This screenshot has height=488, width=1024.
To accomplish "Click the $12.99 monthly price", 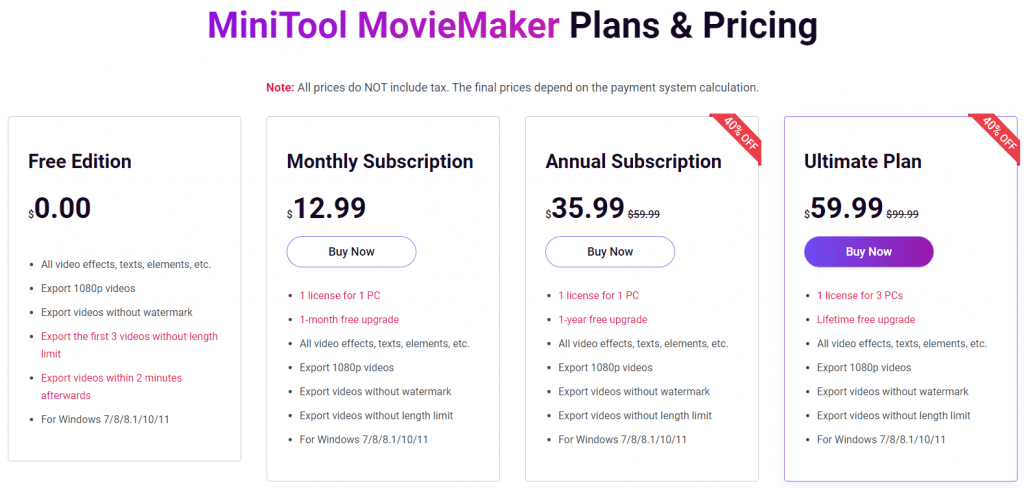I will pyautogui.click(x=327, y=208).
